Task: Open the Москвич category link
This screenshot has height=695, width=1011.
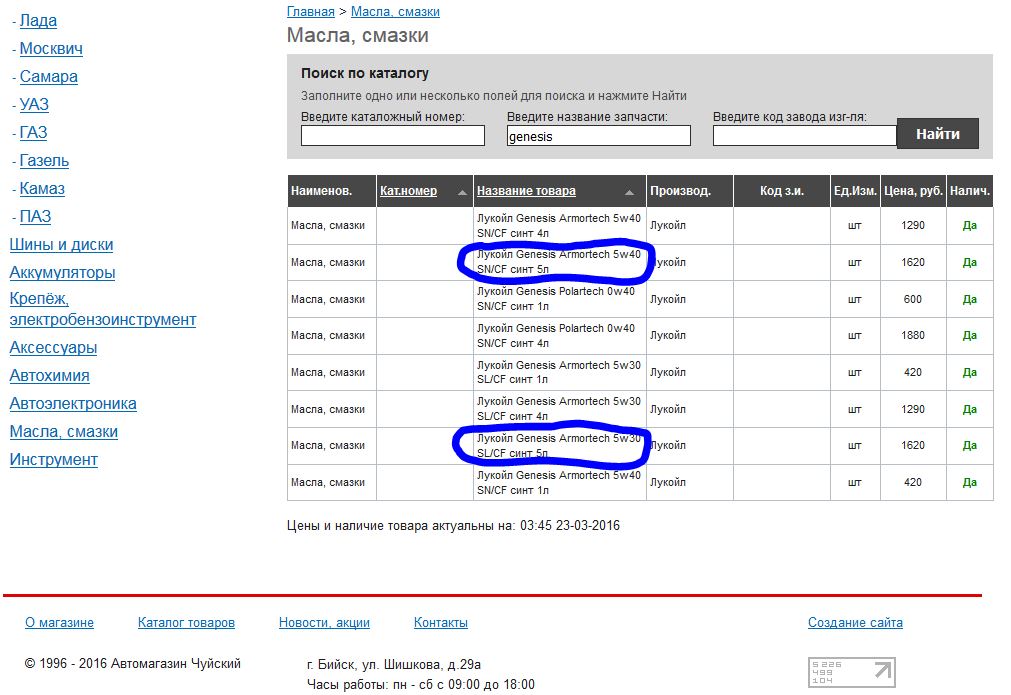Action: [51, 48]
